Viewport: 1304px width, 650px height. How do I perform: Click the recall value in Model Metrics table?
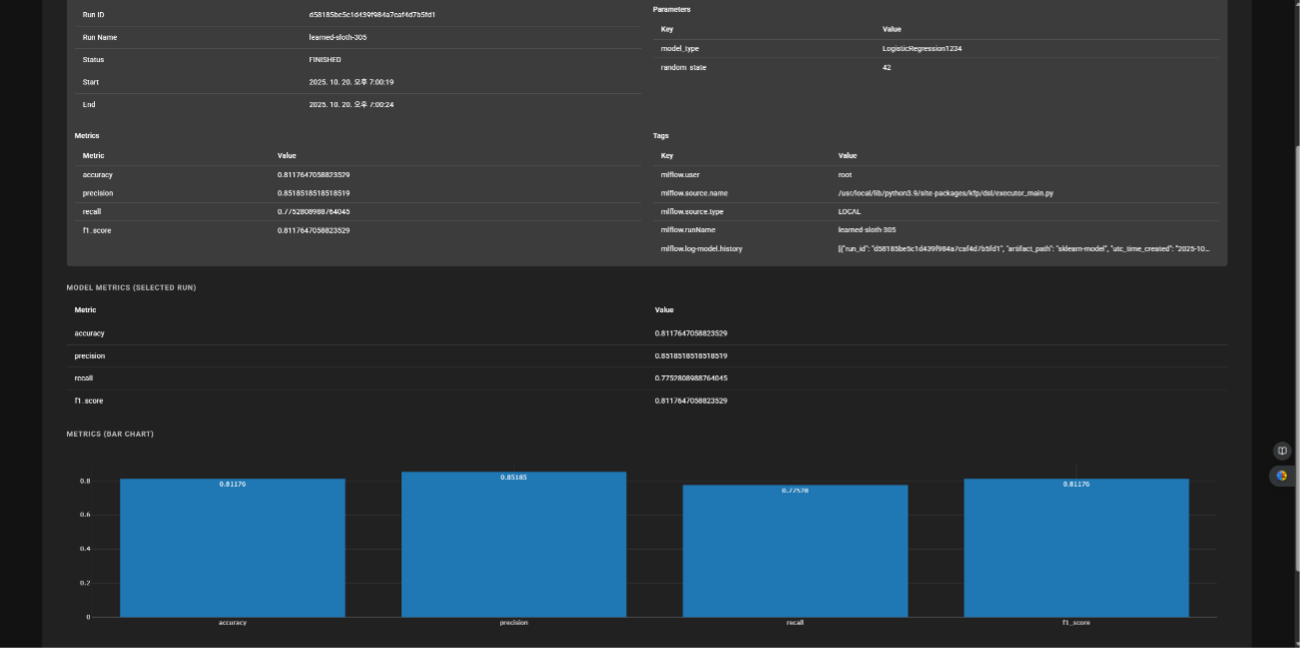coord(690,378)
